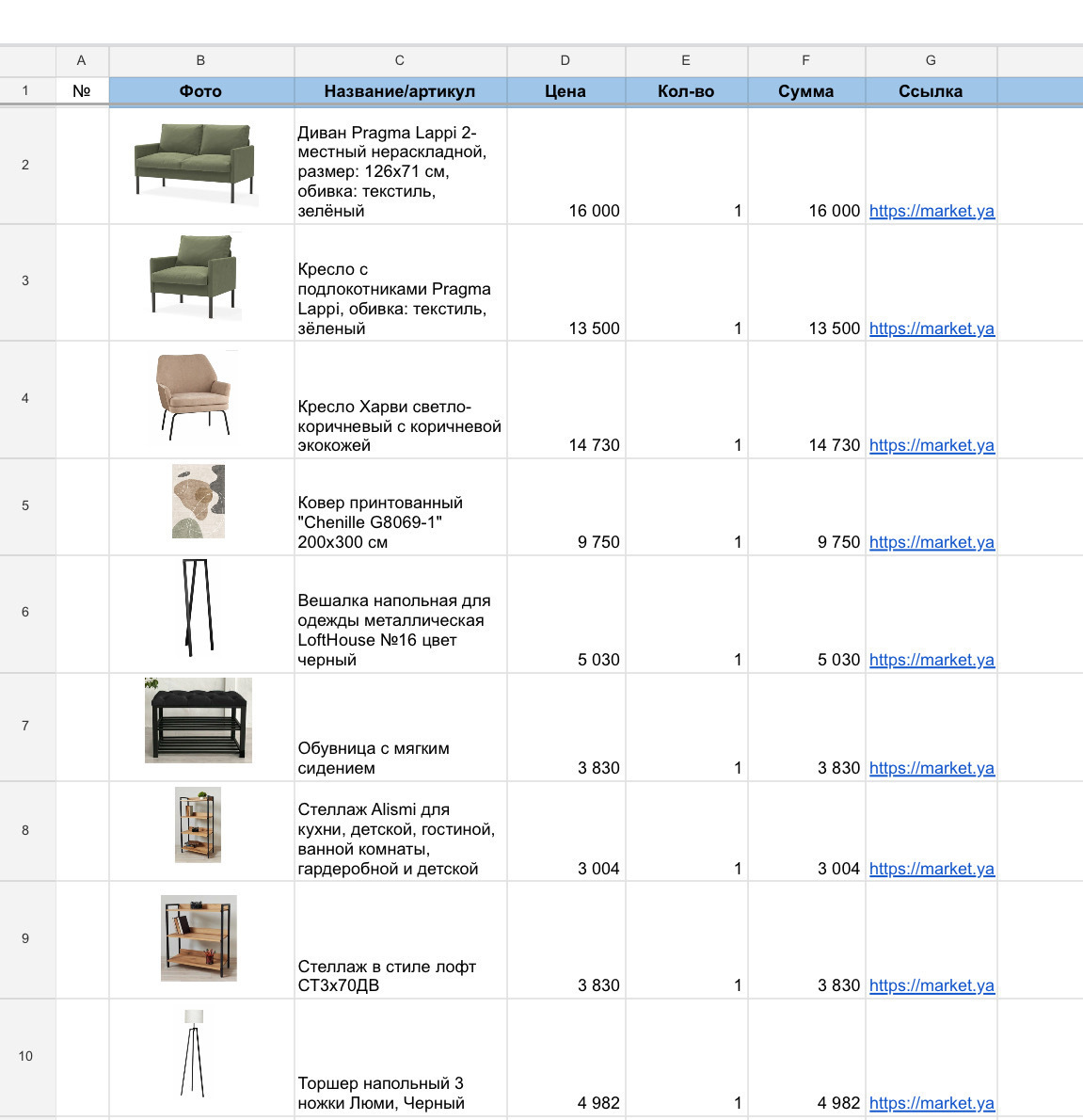Screen dimensions: 1083x1120
Task: Select row 3 header
Action: [x=28, y=281]
